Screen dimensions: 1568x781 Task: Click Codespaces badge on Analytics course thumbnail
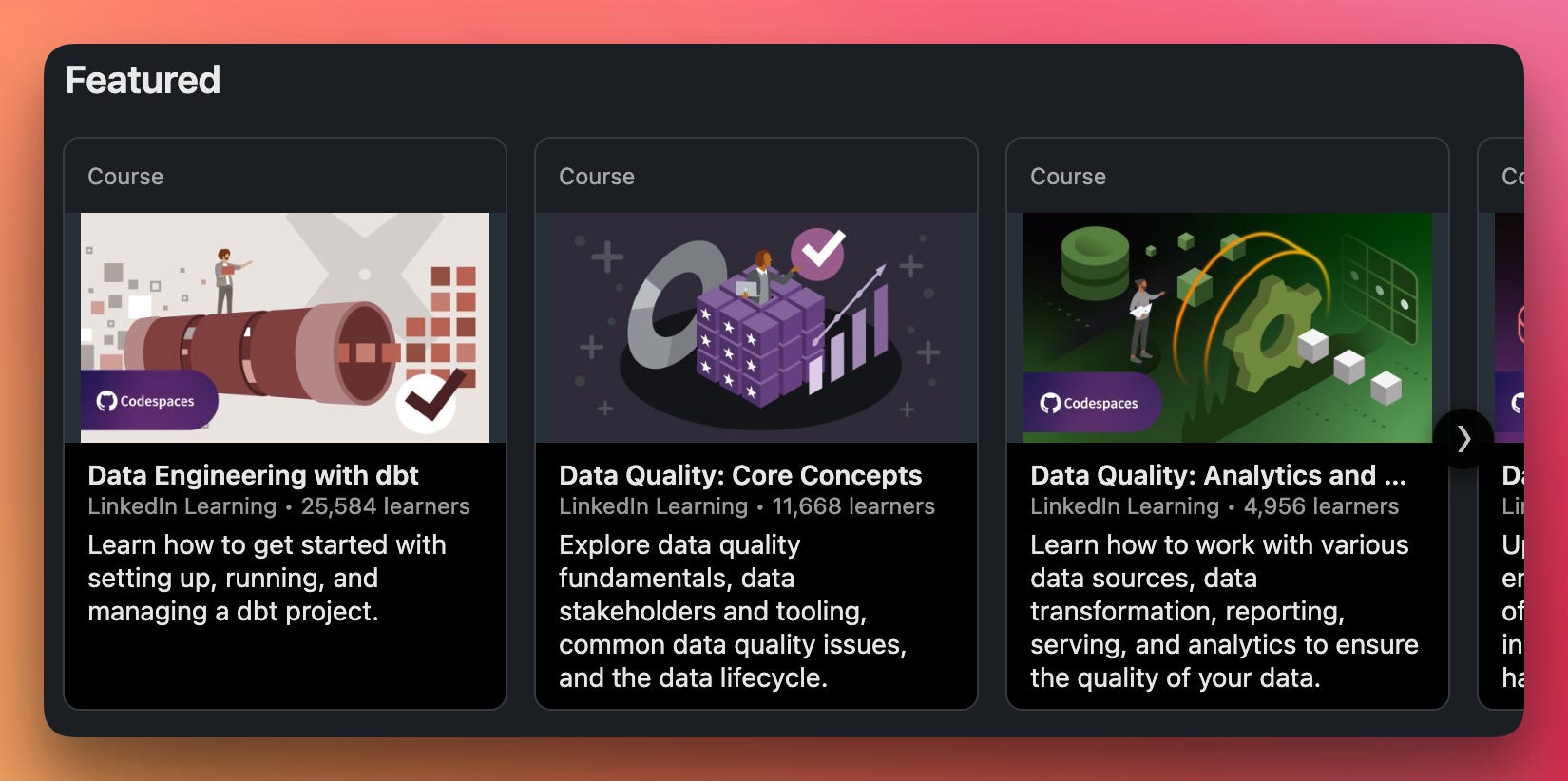(1092, 403)
